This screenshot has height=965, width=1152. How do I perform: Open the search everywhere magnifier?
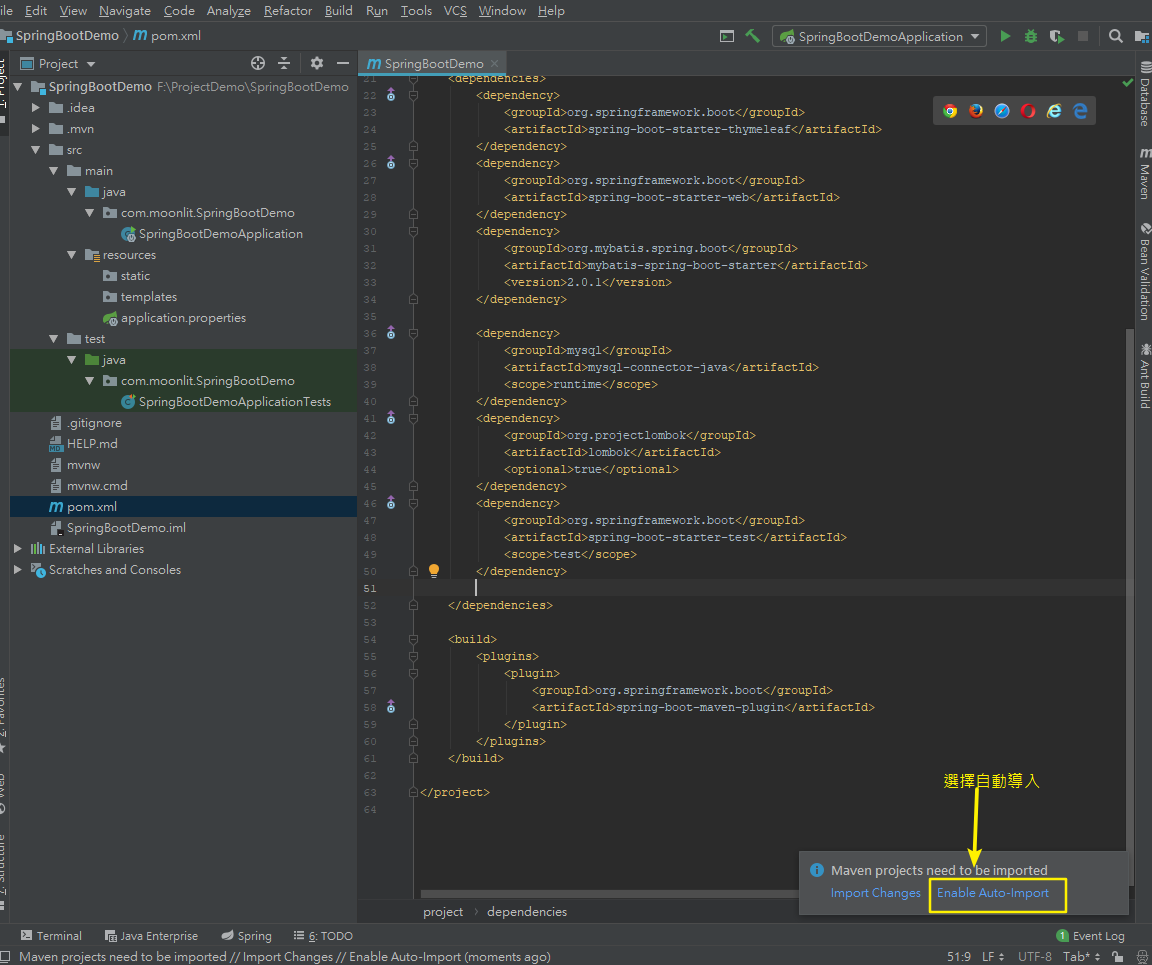[1115, 36]
